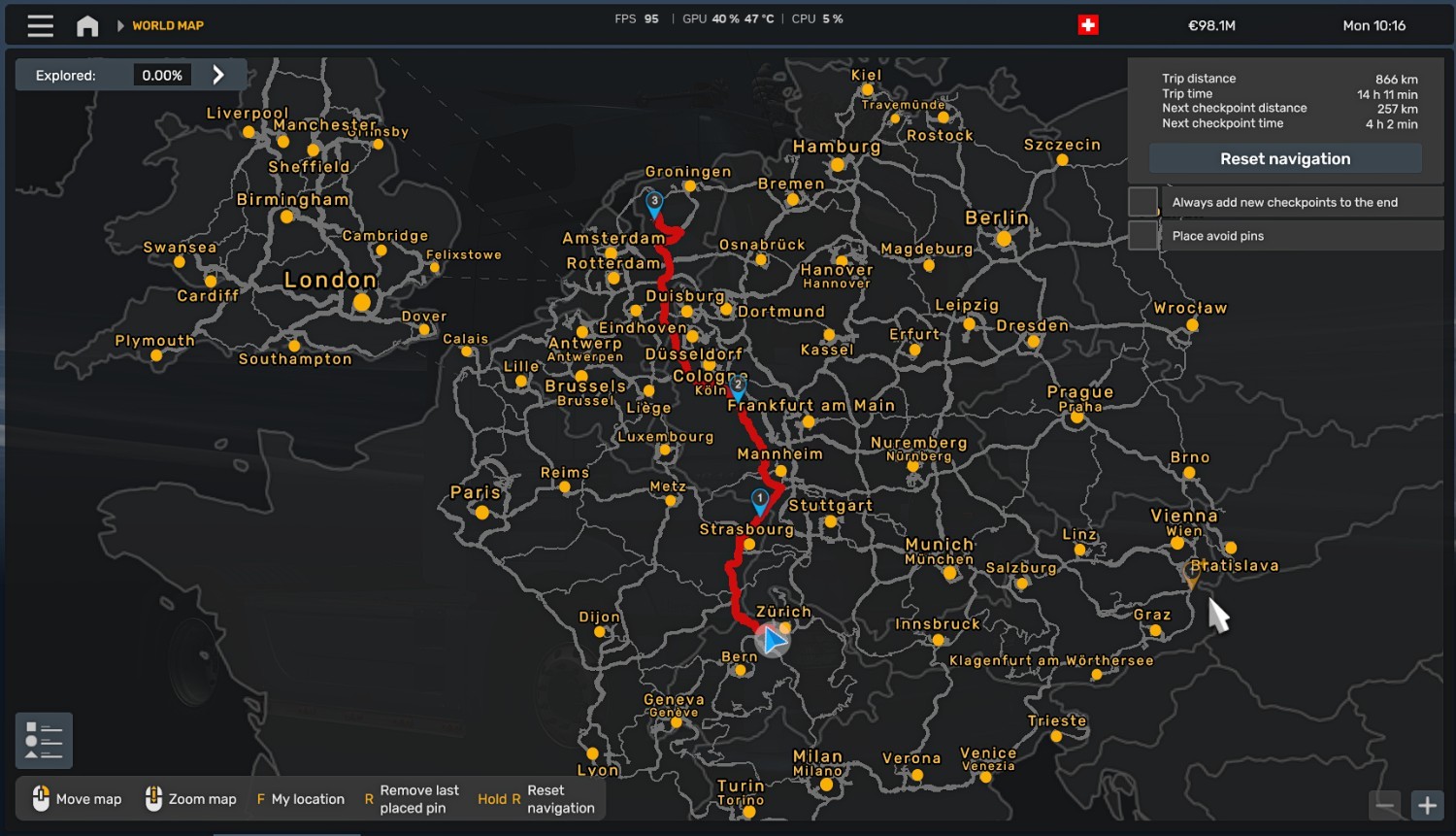Go to the home screen icon
This screenshot has width=1456, height=836.
pos(87,25)
